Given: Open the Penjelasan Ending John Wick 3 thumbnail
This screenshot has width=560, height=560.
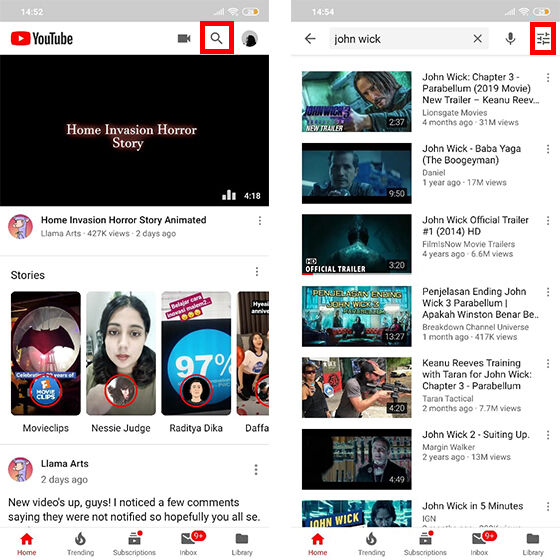Looking at the screenshot, I should tap(356, 316).
